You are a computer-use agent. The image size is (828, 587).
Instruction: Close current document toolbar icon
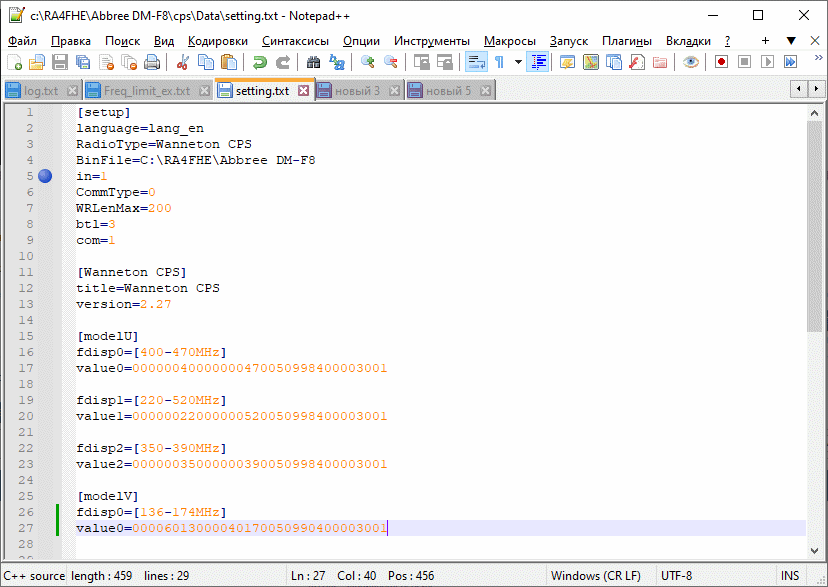(x=106, y=62)
